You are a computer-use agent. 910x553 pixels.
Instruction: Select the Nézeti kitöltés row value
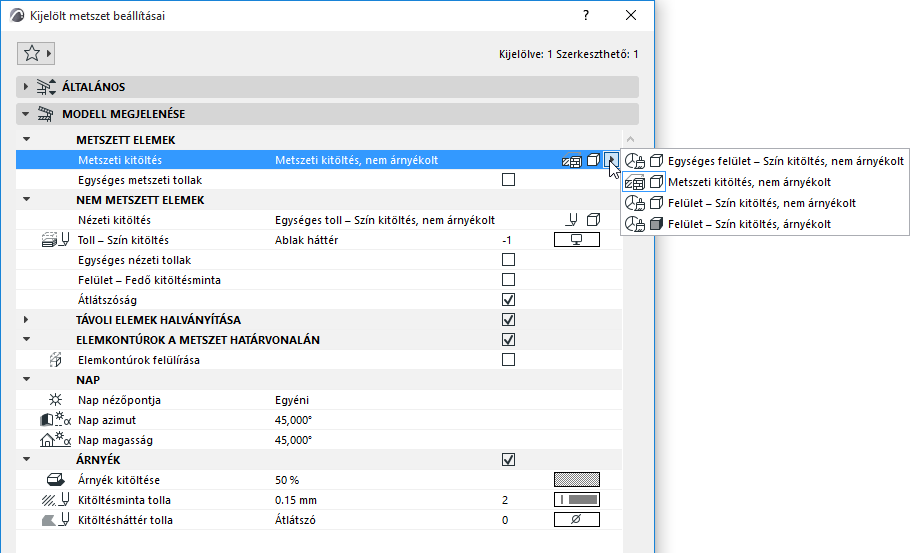click(385, 221)
